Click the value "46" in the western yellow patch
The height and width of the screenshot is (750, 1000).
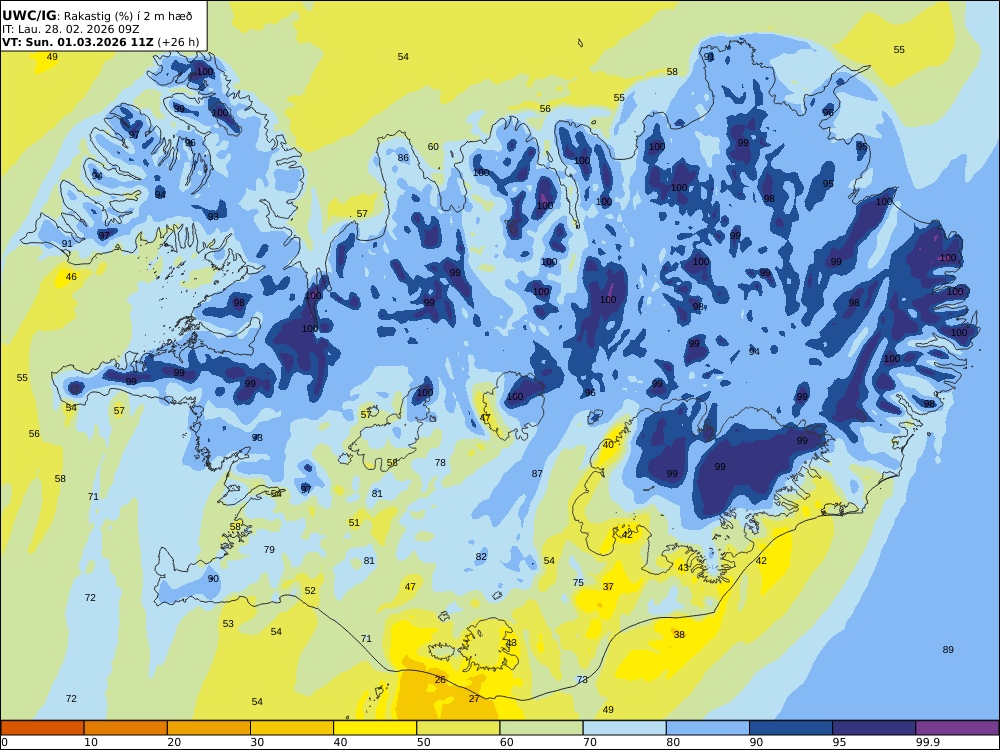[x=71, y=276]
